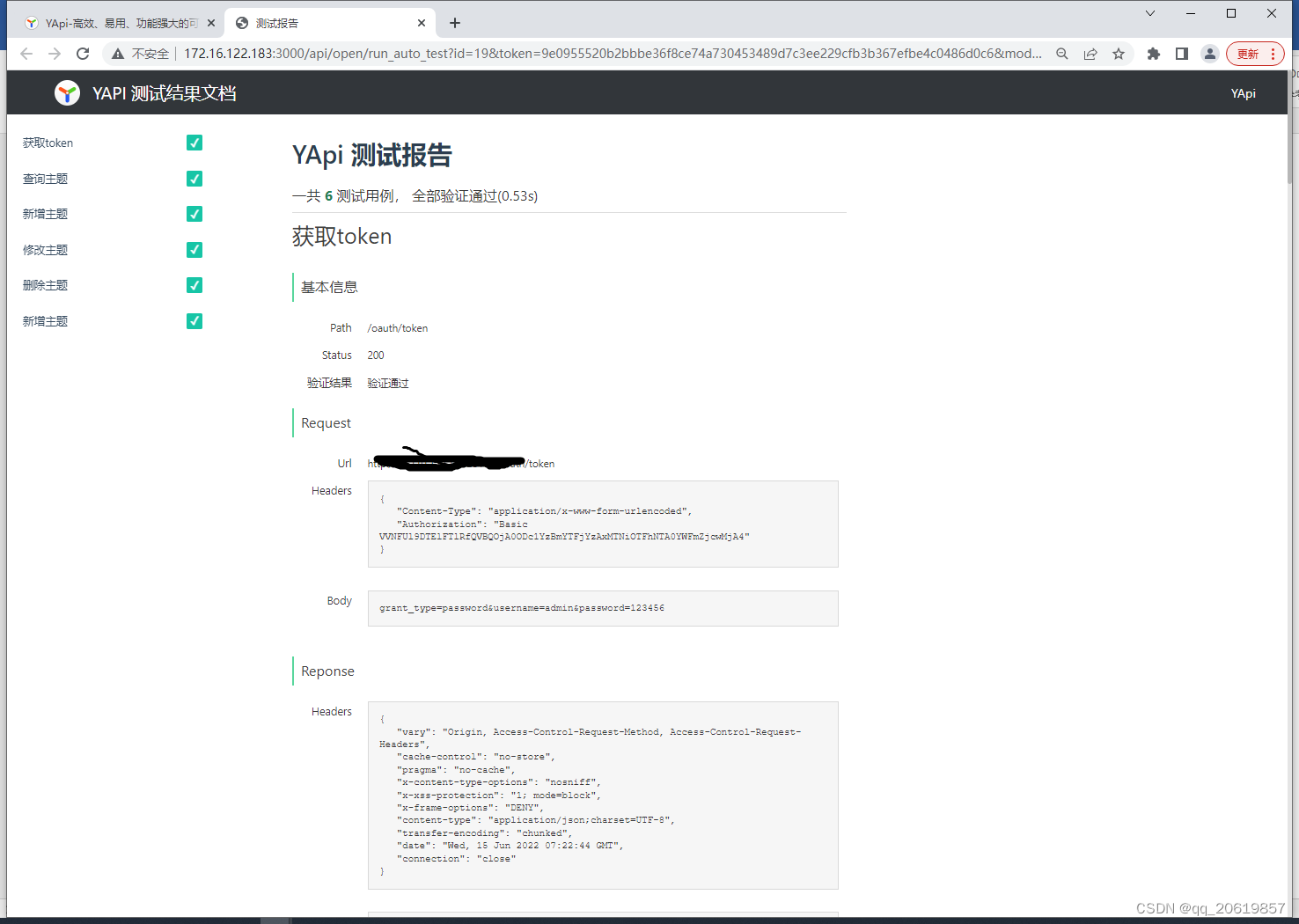
Task: Click the checkmark next to 查询主题
Action: 194,179
